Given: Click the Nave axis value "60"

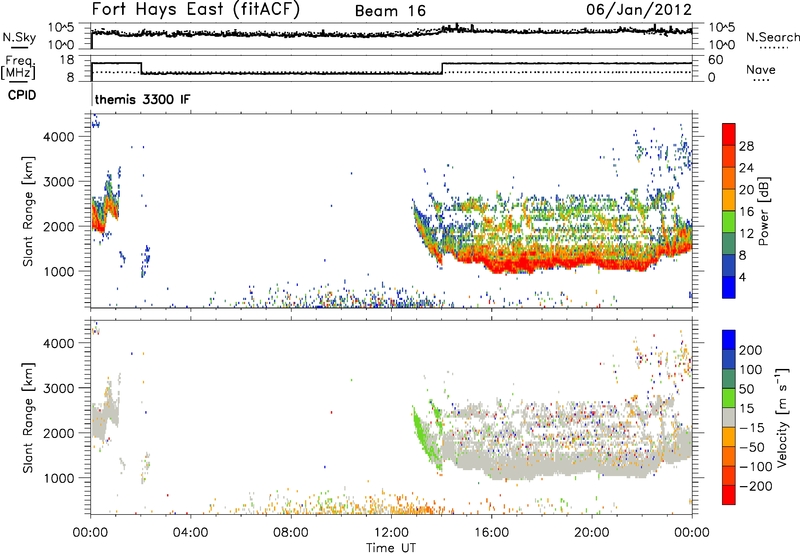Looking at the screenshot, I should click(x=715, y=60).
